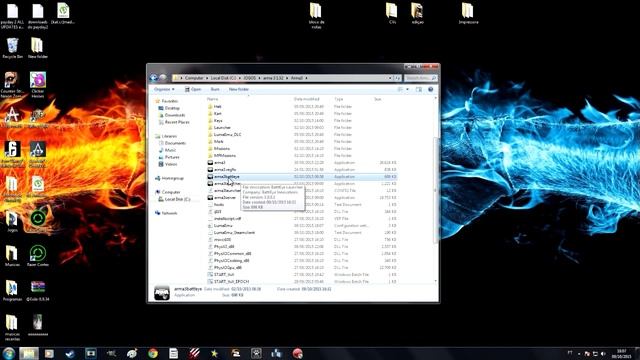Click Windows Explorer taskbar button
Image resolution: width=640 pixels, height=360 pixels.
coord(28,353)
